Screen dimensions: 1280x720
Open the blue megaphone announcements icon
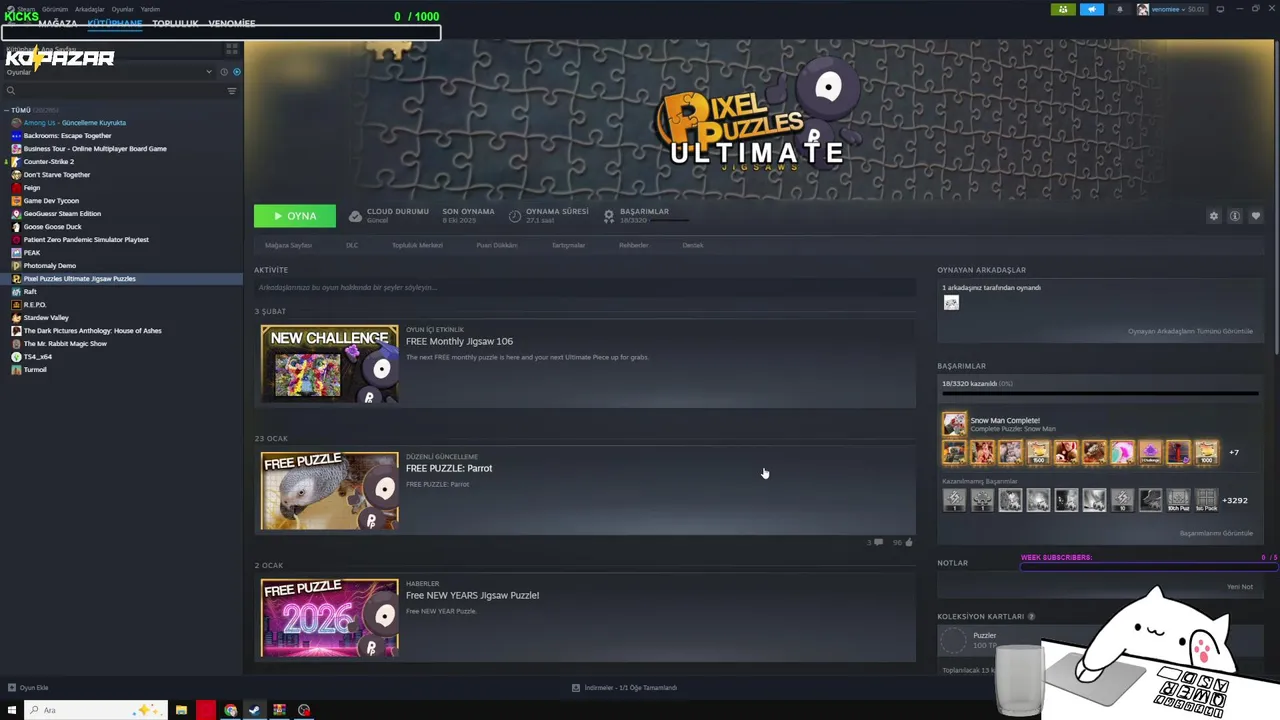1092,9
